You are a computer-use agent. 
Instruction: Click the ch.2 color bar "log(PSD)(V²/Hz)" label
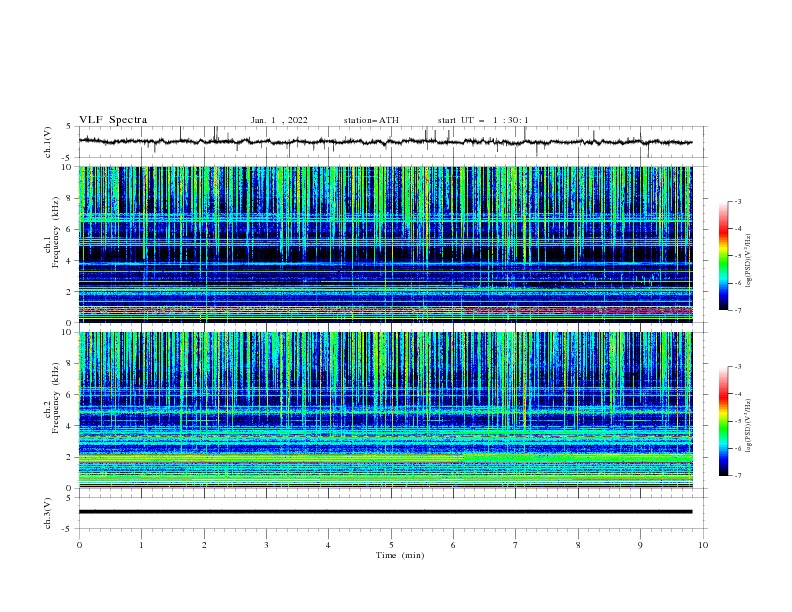(749, 426)
